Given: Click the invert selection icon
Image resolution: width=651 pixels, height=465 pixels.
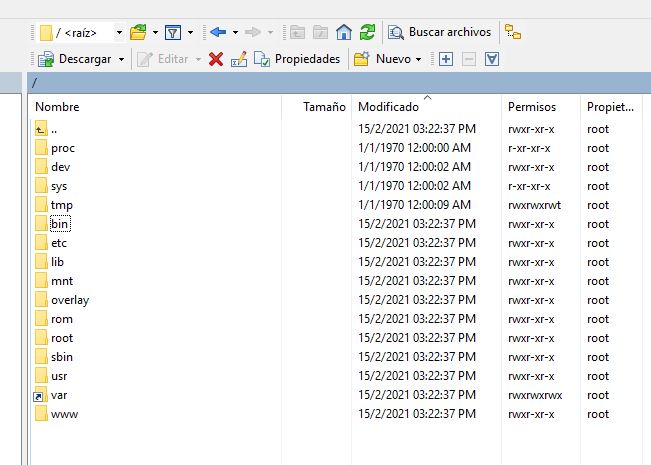Looking at the screenshot, I should [x=492, y=59].
